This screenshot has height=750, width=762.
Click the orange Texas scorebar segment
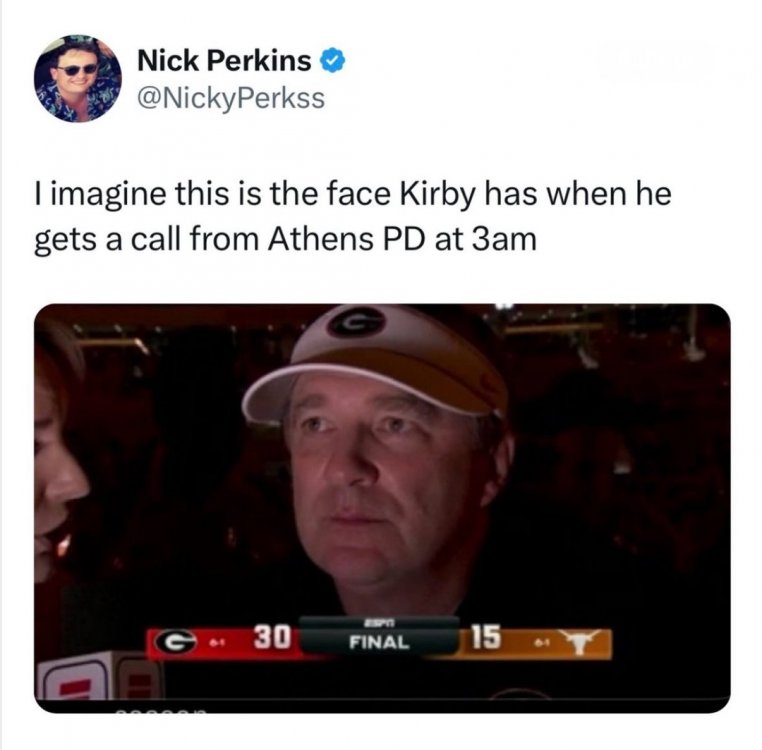(x=535, y=644)
